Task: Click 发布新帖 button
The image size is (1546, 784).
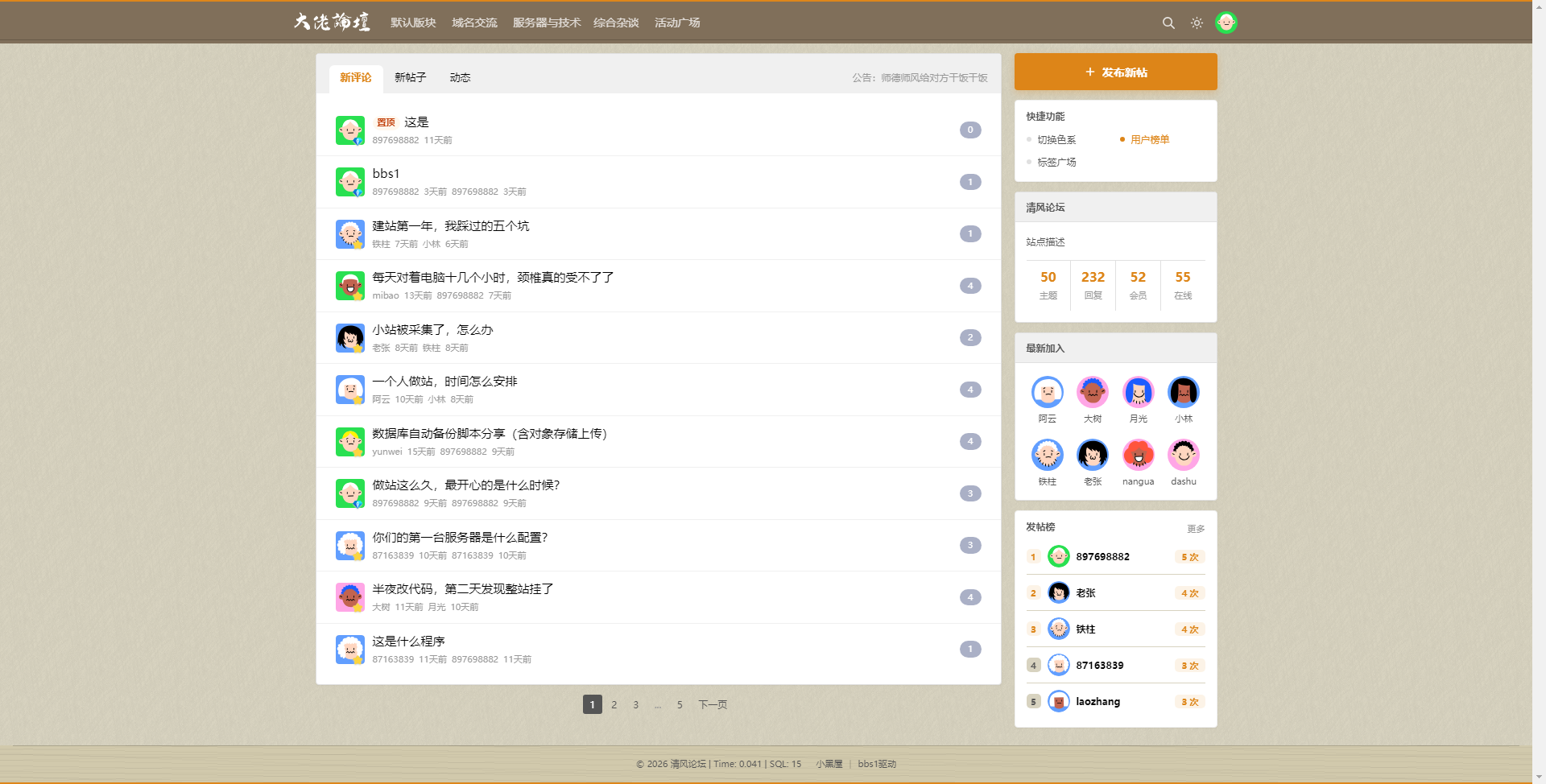Action: (1115, 72)
